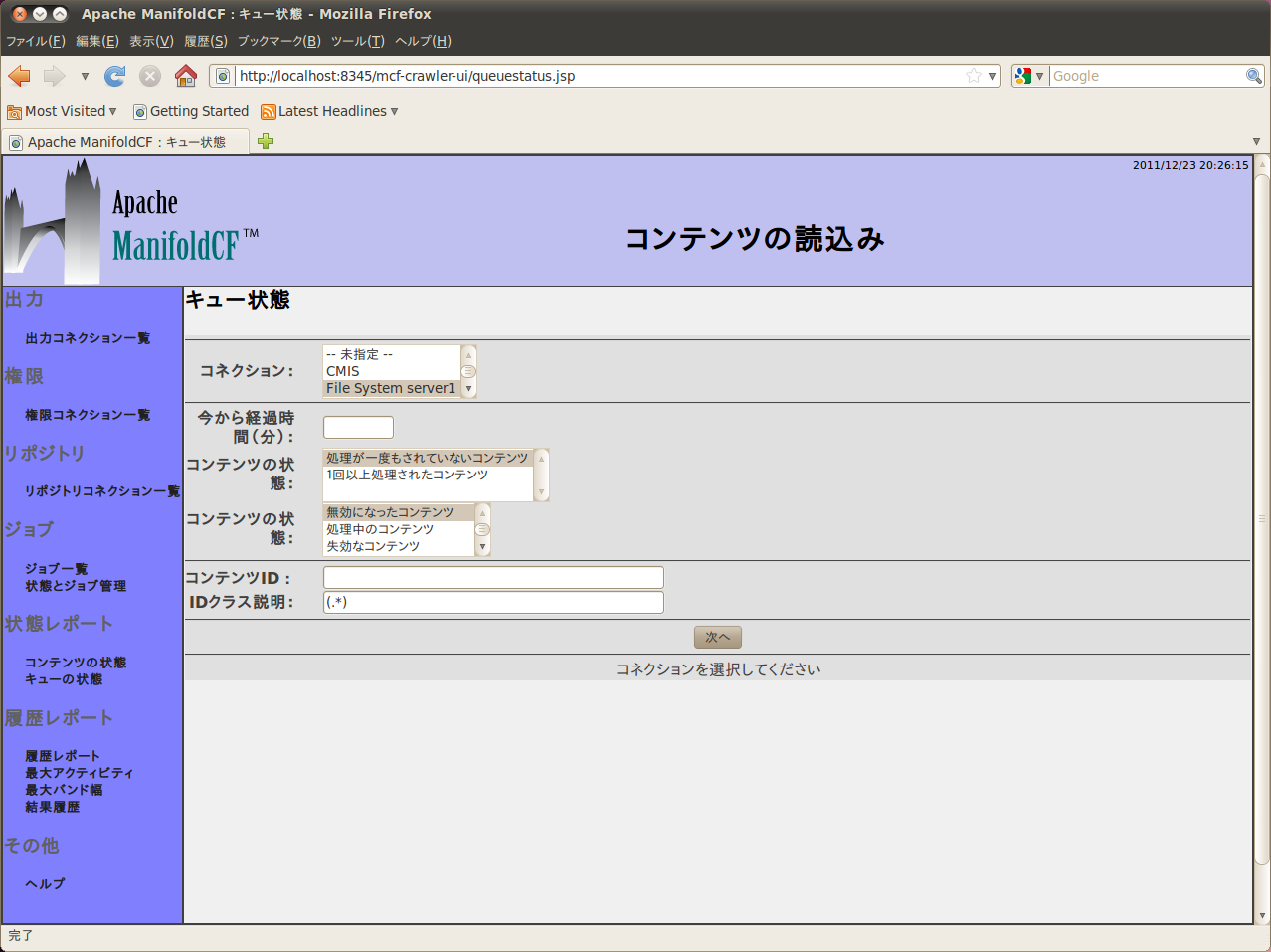Open a new tab with plus icon
Viewport: 1271px width, 952px height.
(x=266, y=141)
